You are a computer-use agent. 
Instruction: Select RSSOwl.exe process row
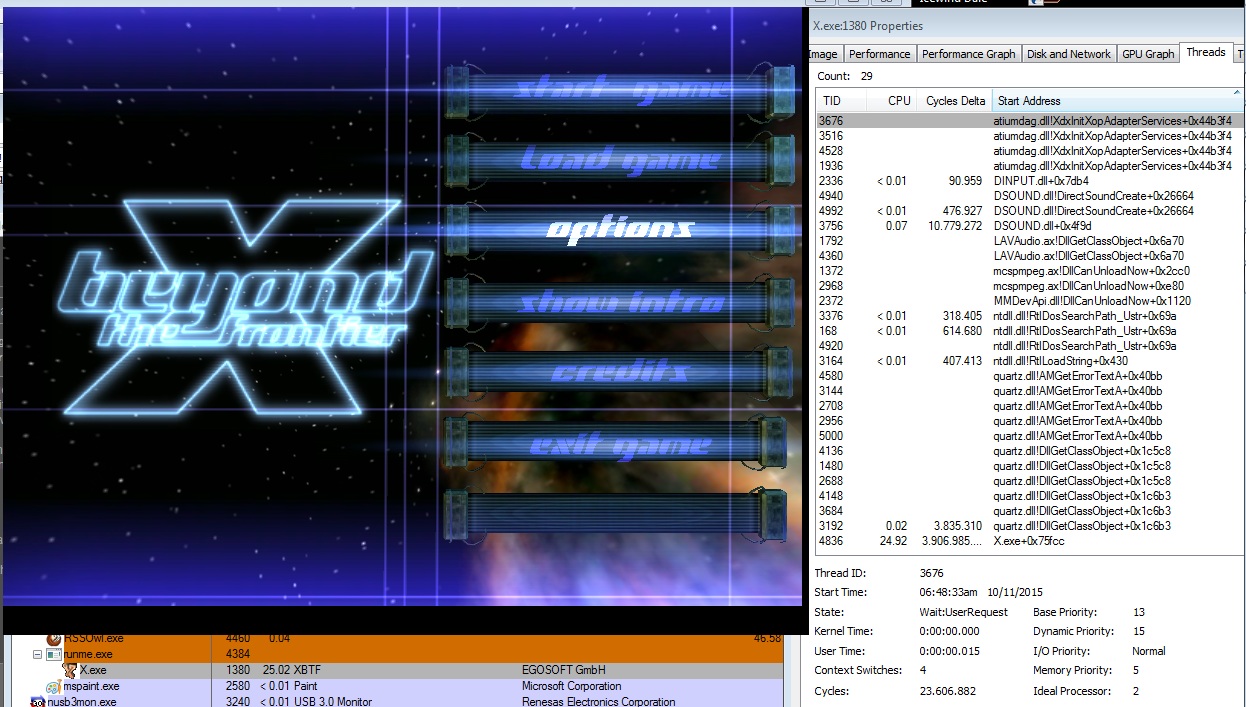[400, 640]
